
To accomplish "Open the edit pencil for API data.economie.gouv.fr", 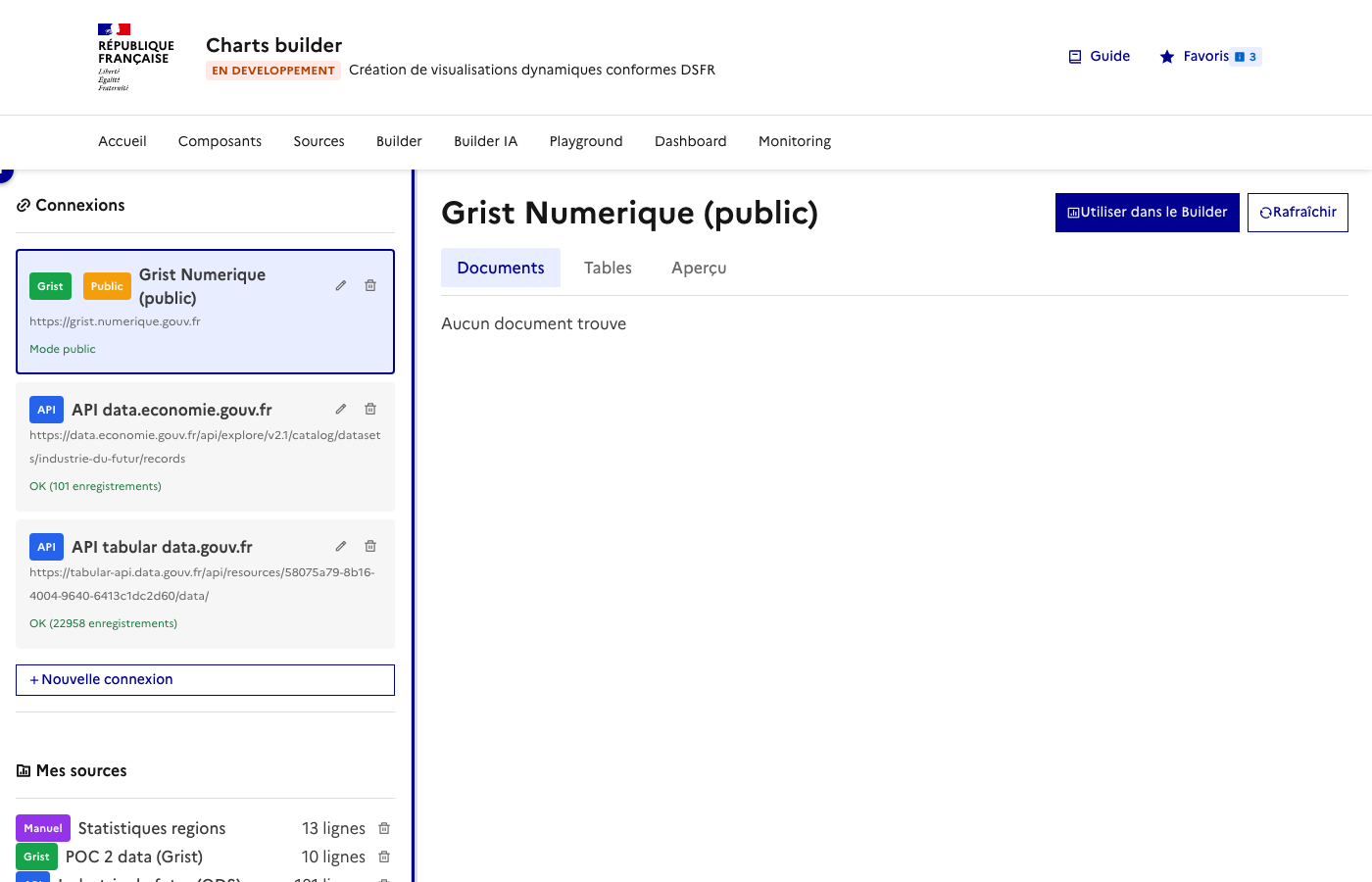I will click(340, 409).
